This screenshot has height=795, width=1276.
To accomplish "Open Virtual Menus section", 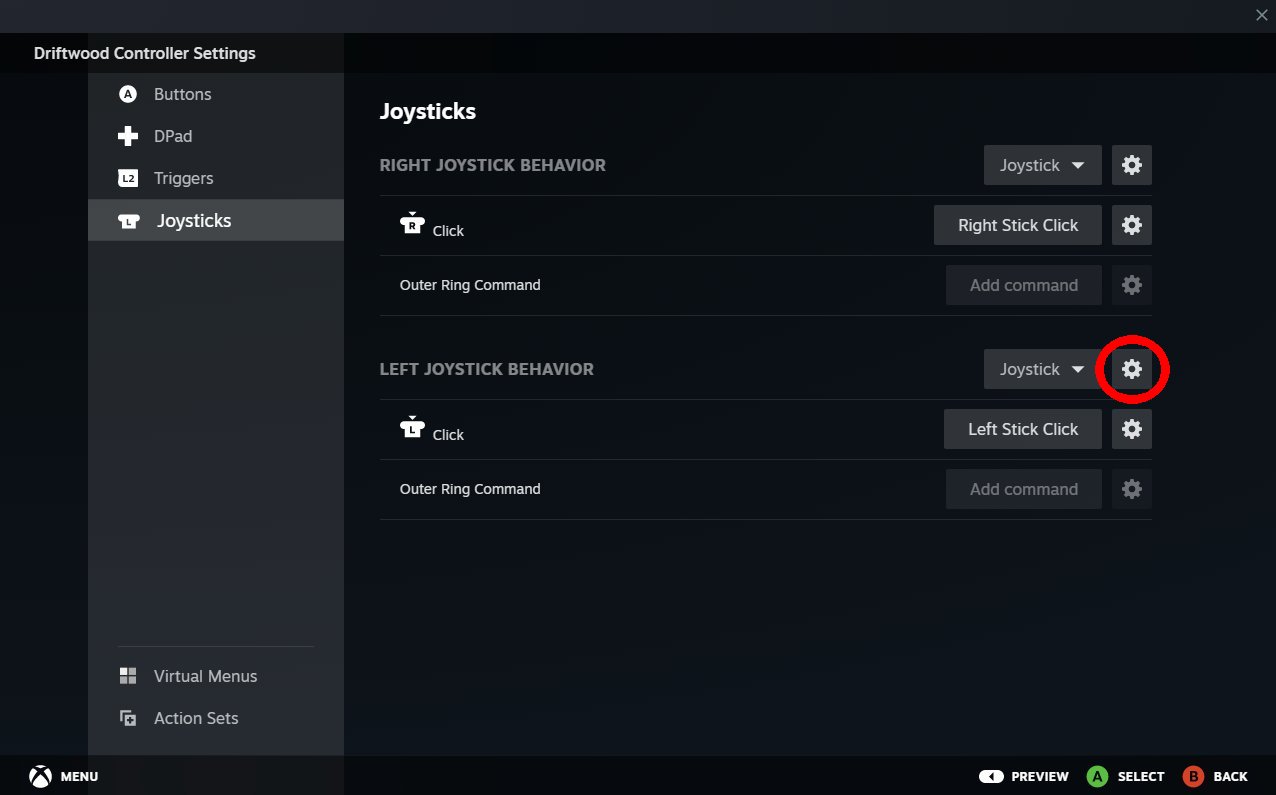I will 216,676.
